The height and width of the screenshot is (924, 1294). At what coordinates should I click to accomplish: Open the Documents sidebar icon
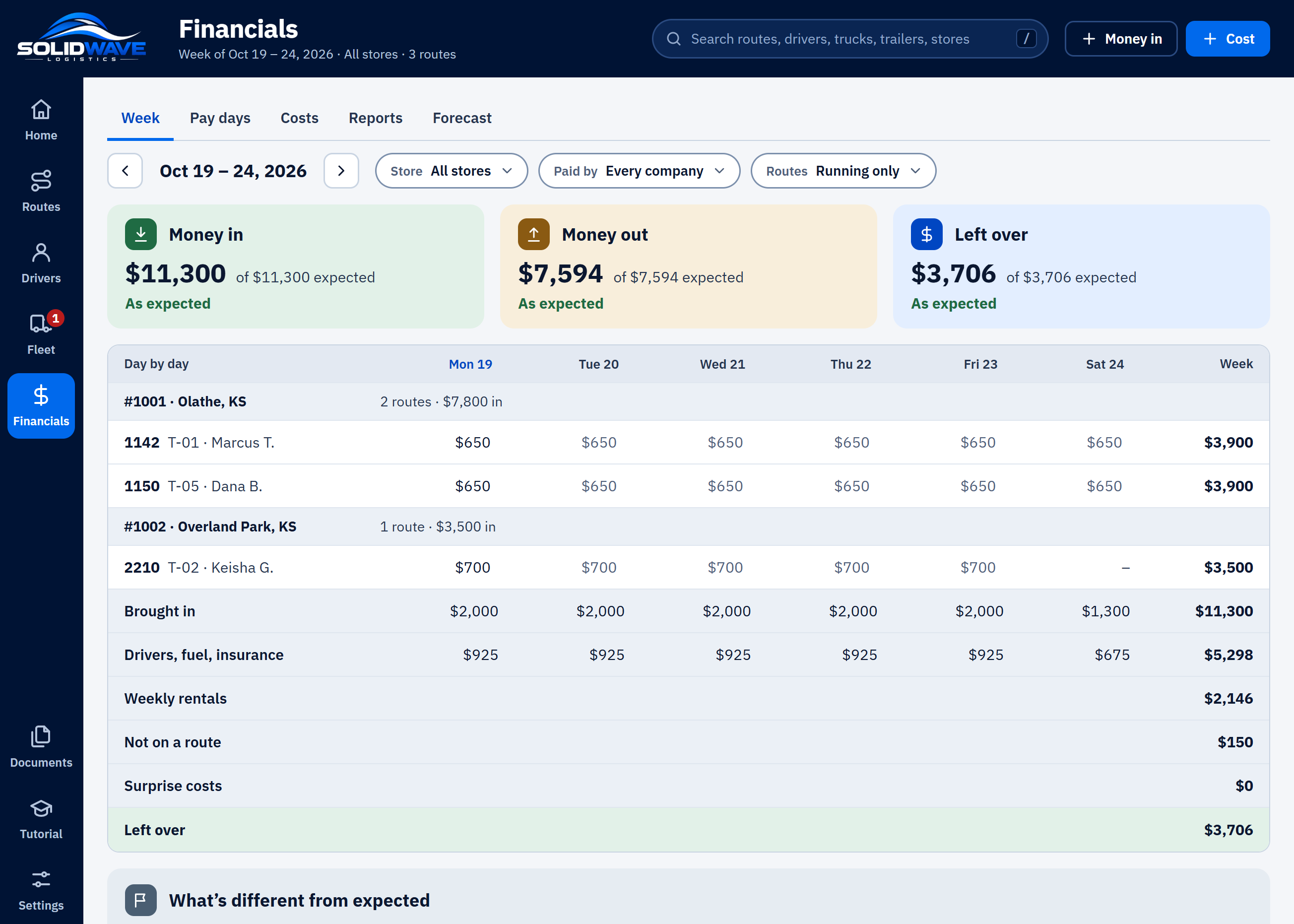point(41,747)
